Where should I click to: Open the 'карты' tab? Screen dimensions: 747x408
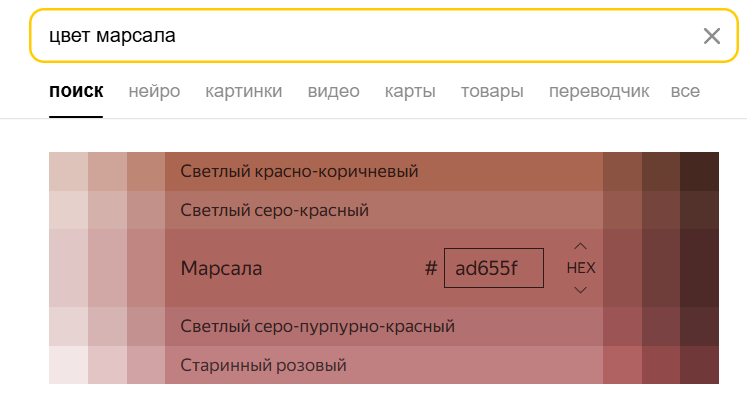point(410,92)
